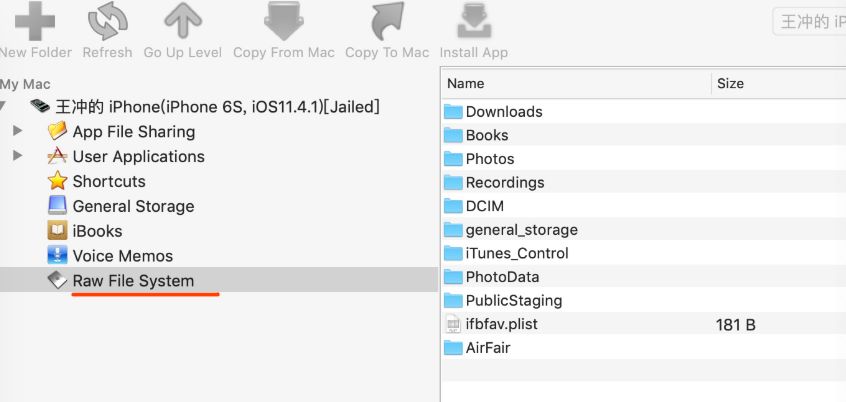This screenshot has height=402, width=846.
Task: Click Copy To Mac arrow icon
Action: tap(387, 22)
